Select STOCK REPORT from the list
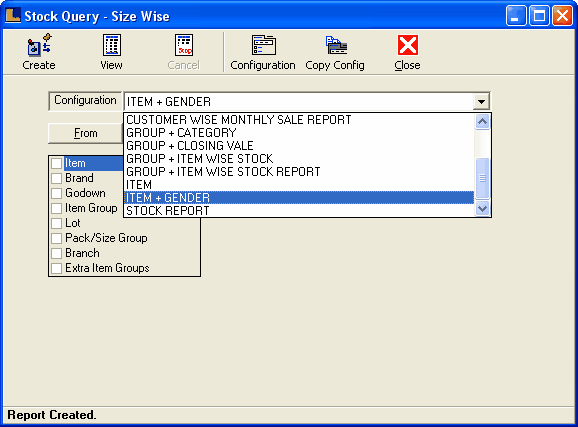Screen dimensions: 578x427 pos(299,211)
